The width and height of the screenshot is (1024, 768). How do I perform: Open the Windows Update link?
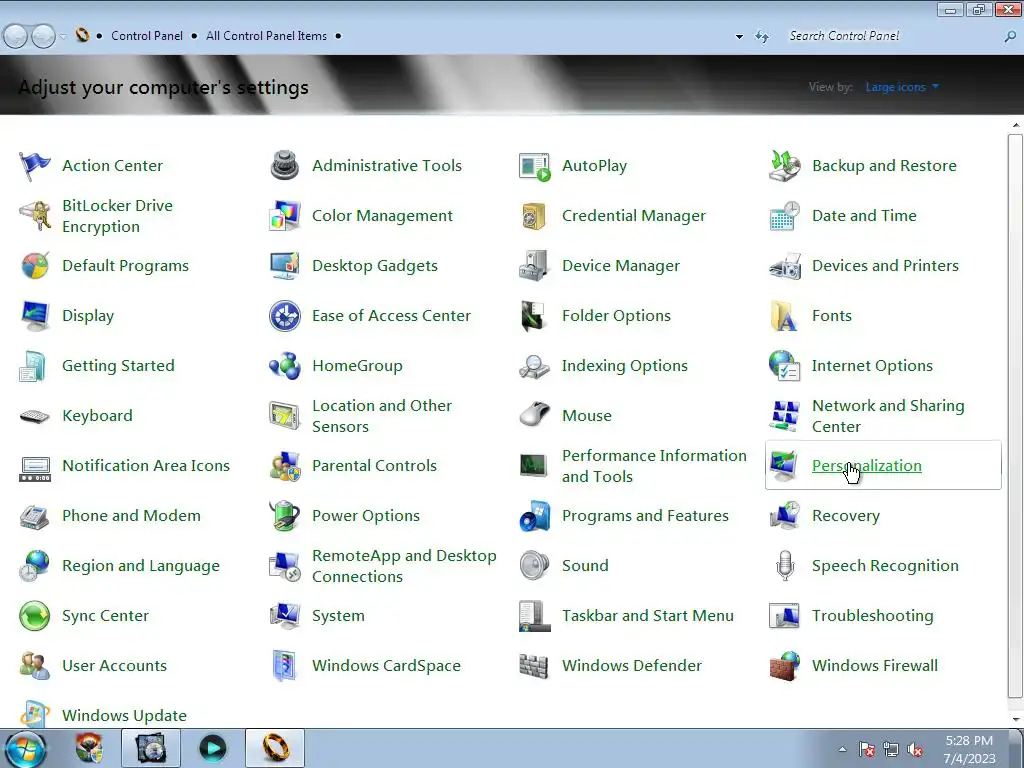(124, 716)
